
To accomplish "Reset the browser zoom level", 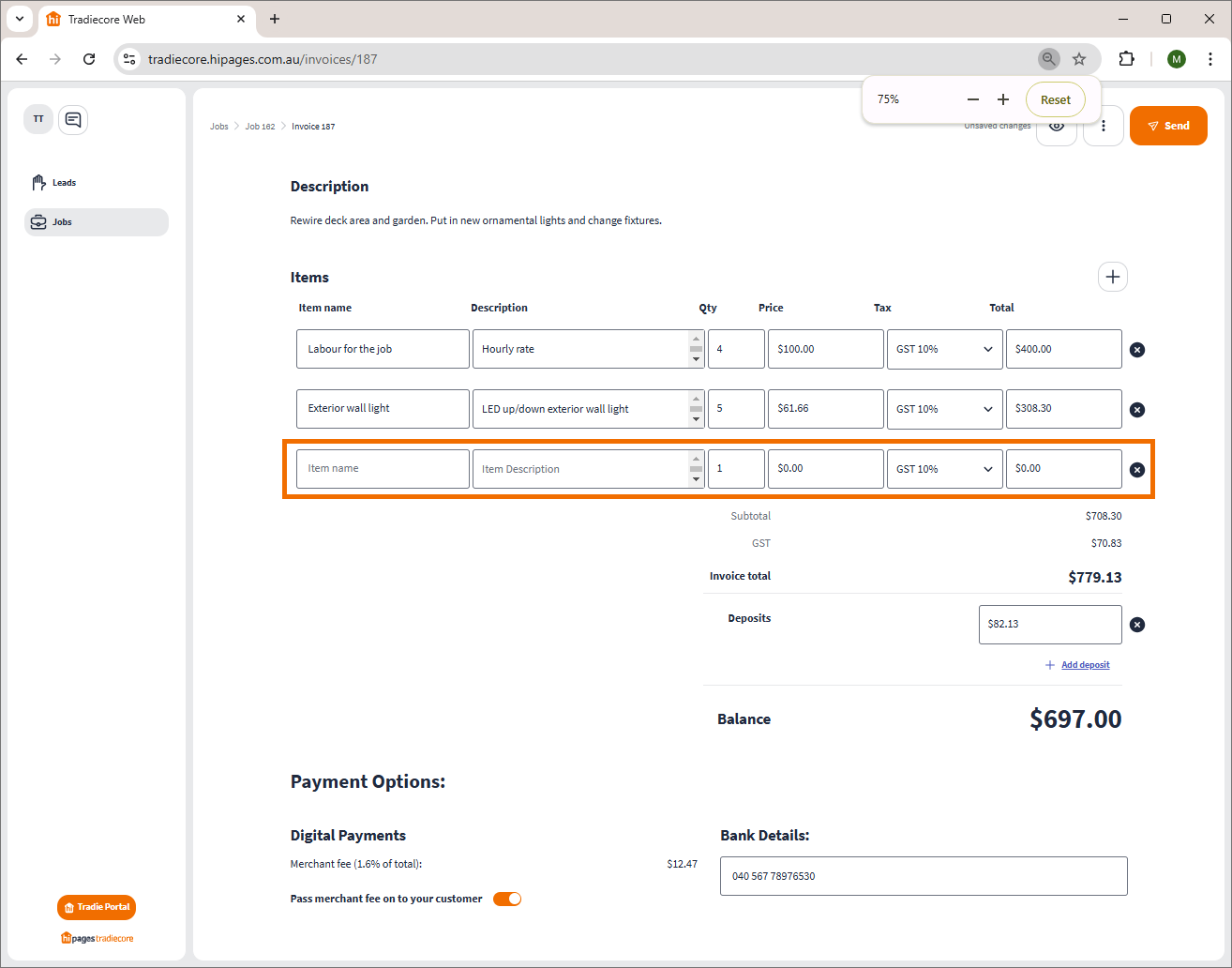I will tap(1055, 99).
